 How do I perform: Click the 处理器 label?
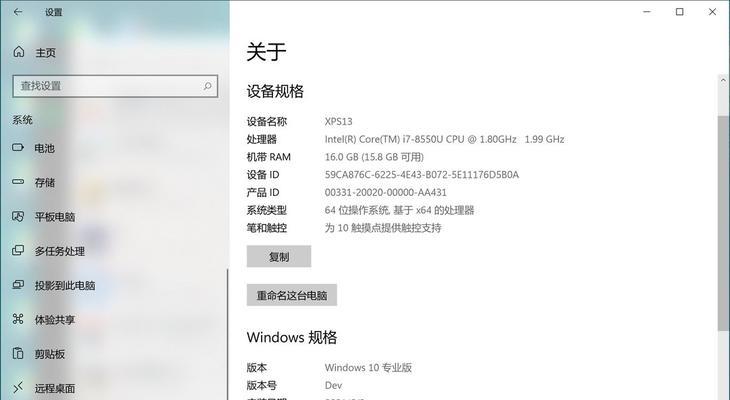click(x=262, y=139)
